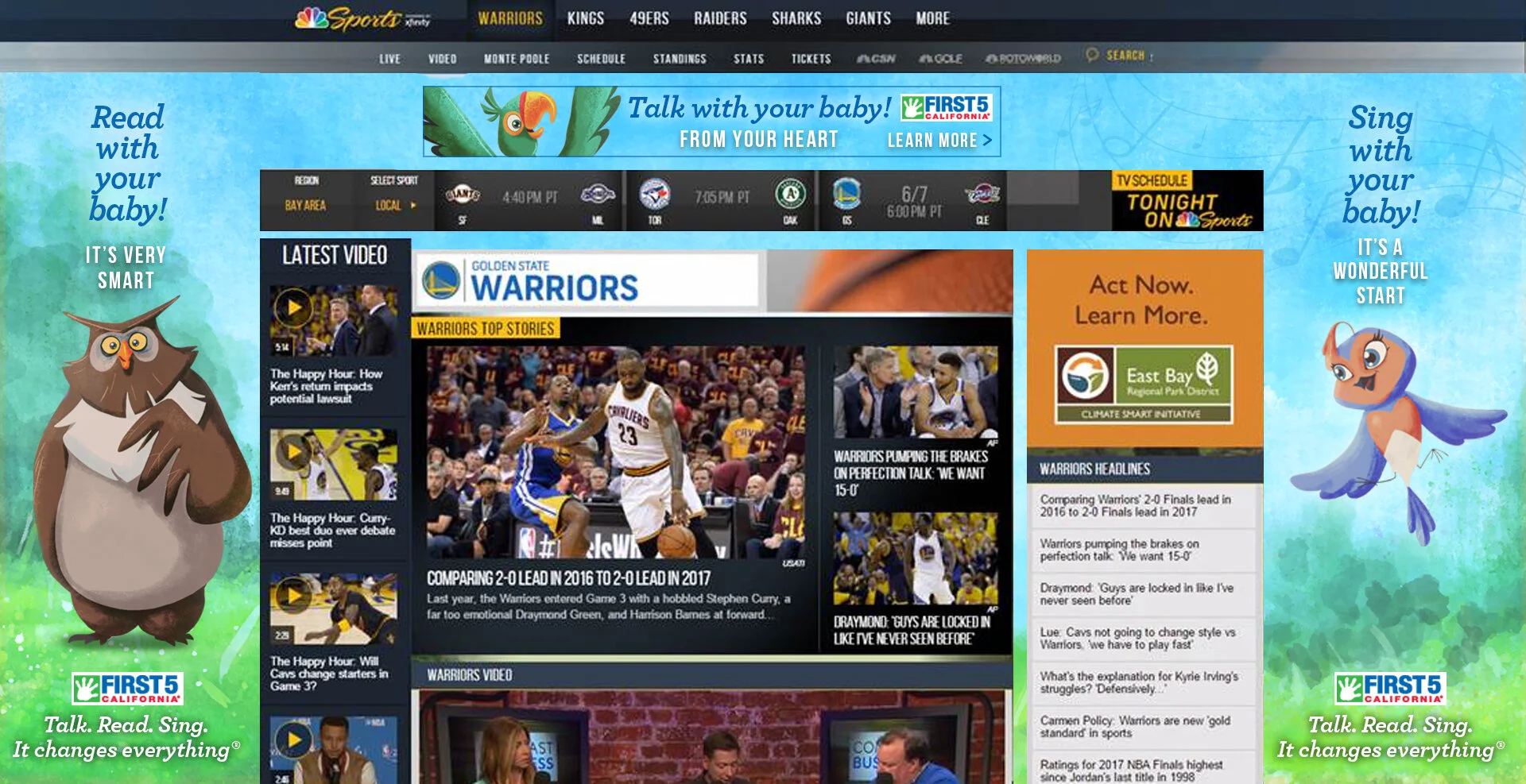Open the Warriors team tab
The height and width of the screenshot is (784, 1526).
(x=510, y=18)
